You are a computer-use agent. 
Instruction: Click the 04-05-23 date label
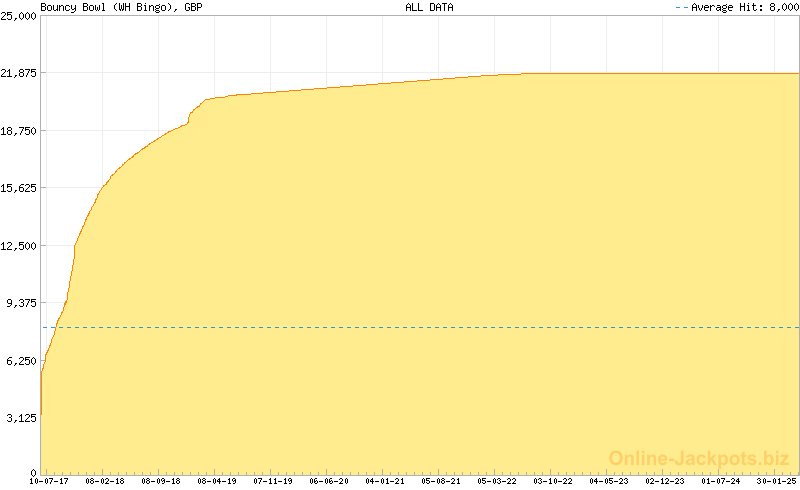[x=609, y=481]
